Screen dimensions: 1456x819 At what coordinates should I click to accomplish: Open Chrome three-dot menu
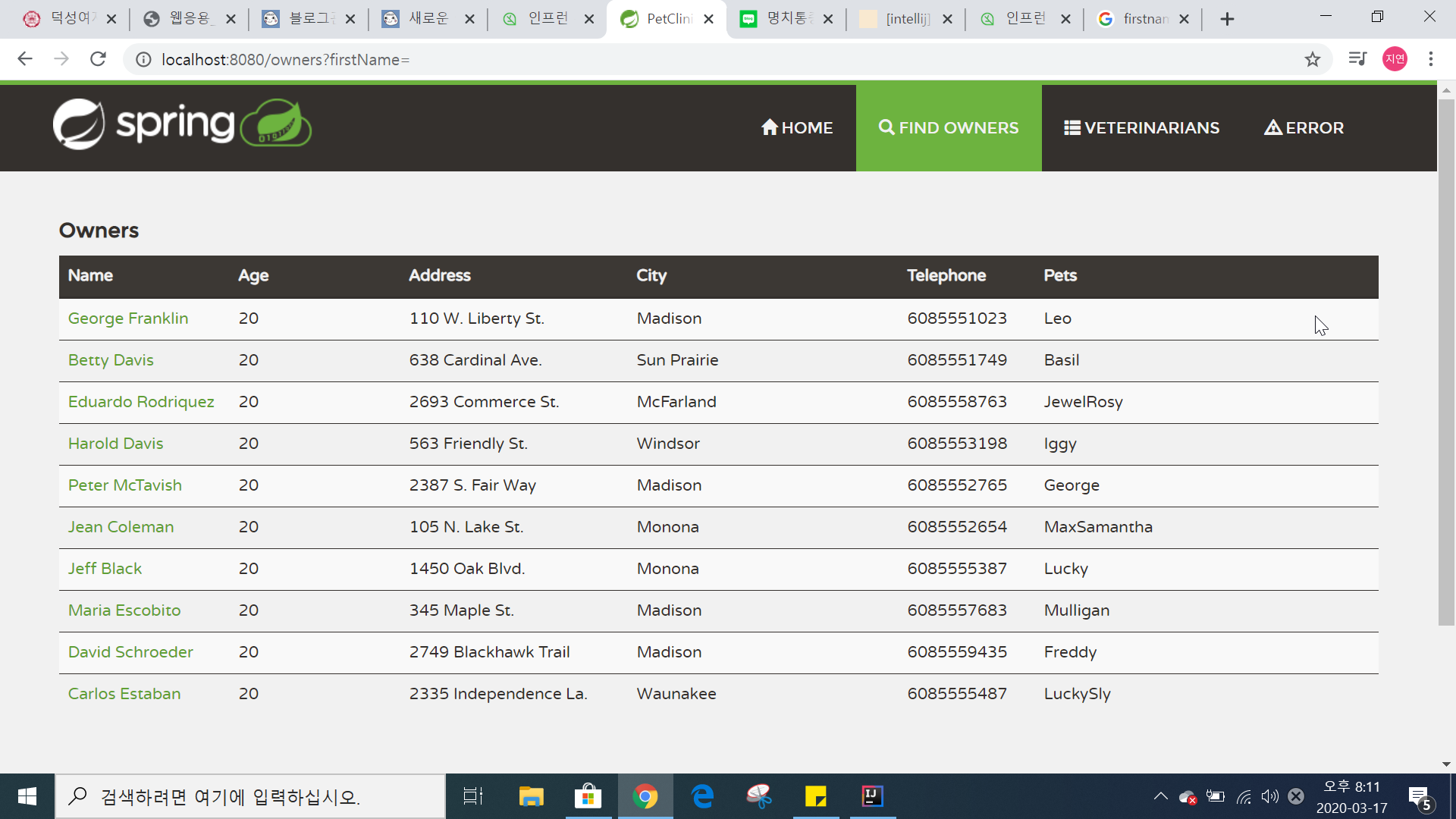tap(1431, 59)
